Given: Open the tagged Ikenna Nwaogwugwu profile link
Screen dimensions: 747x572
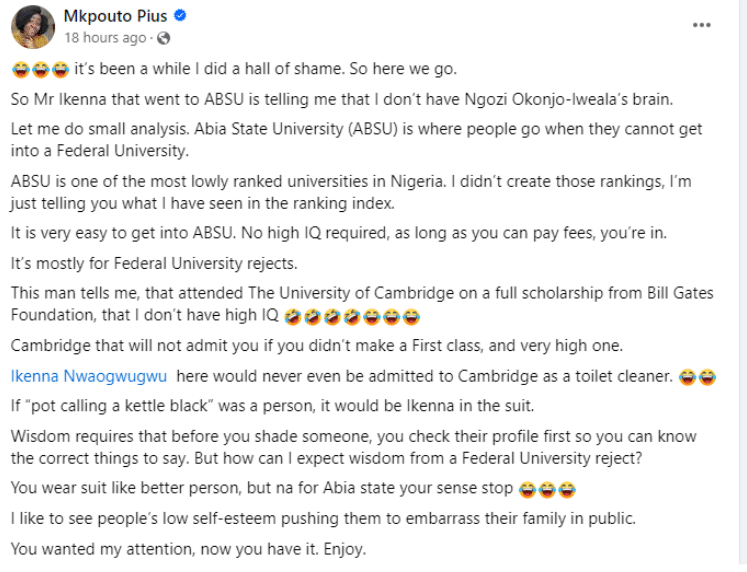Looking at the screenshot, I should (89, 376).
